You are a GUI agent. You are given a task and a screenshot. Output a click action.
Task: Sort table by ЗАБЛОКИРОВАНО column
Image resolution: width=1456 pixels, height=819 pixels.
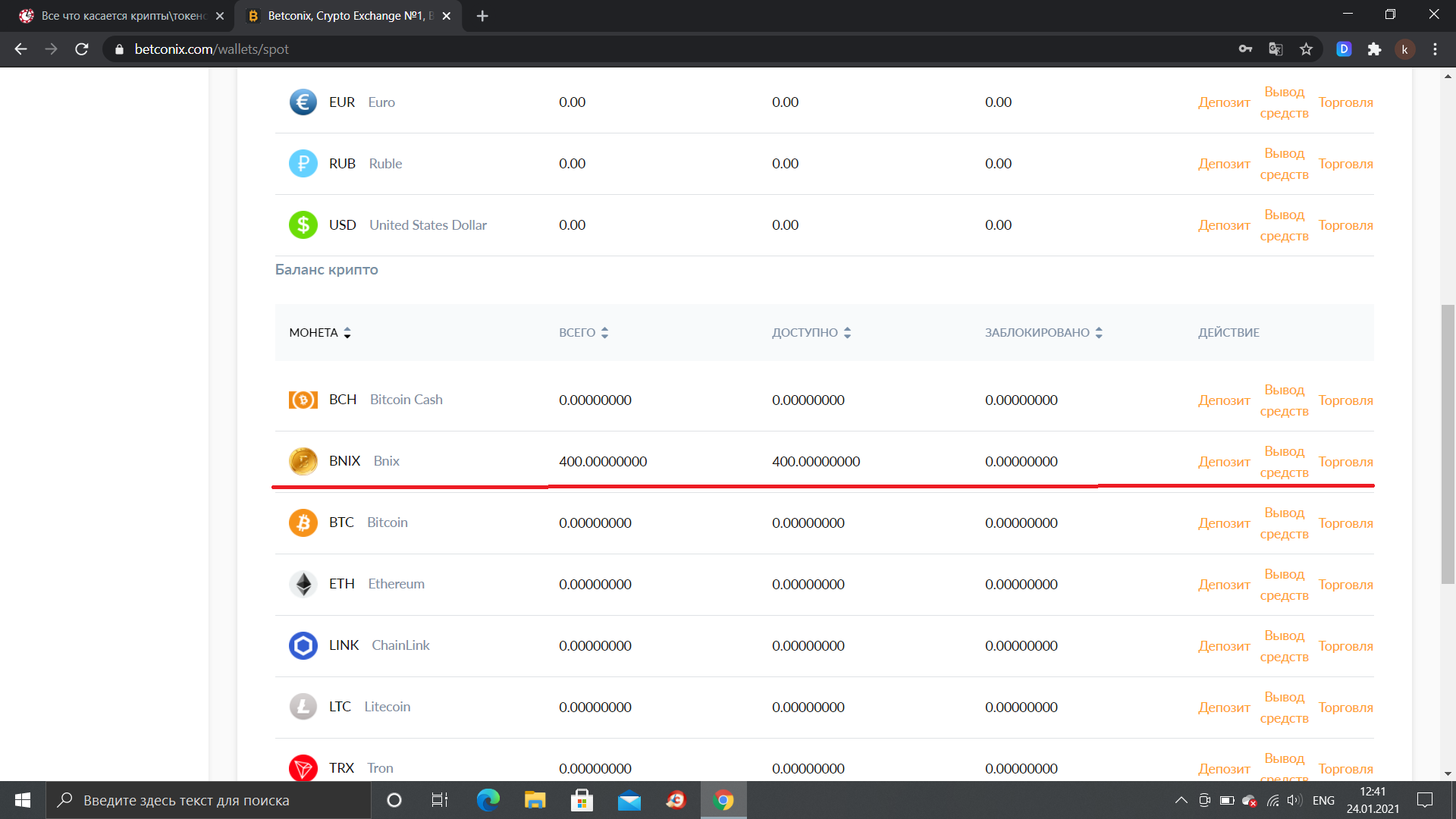tap(1044, 332)
